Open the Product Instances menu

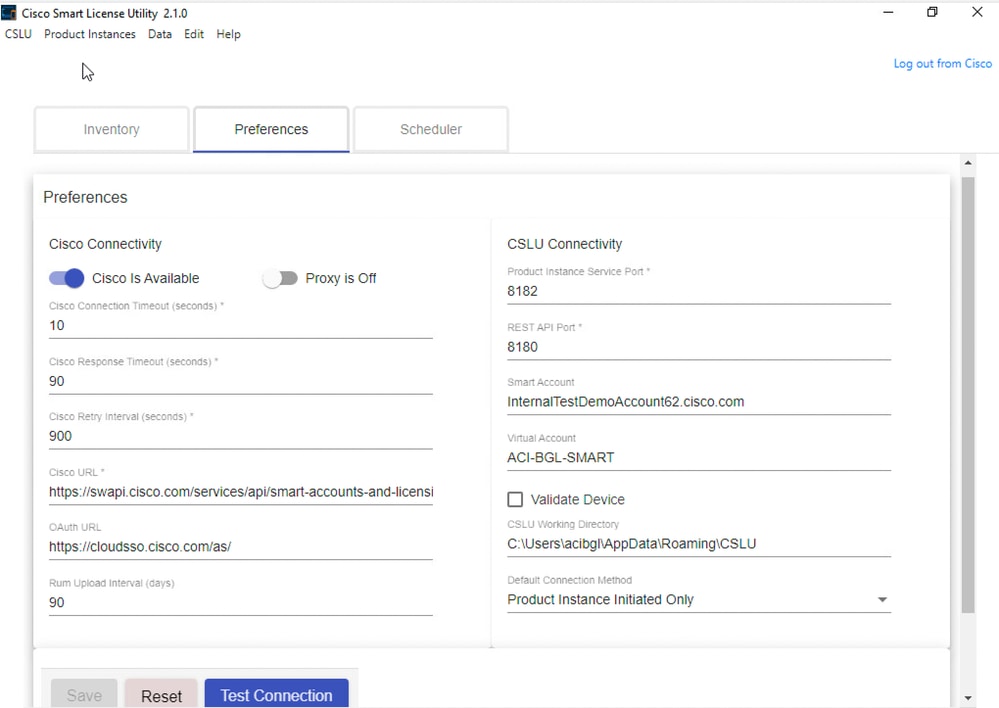point(90,34)
